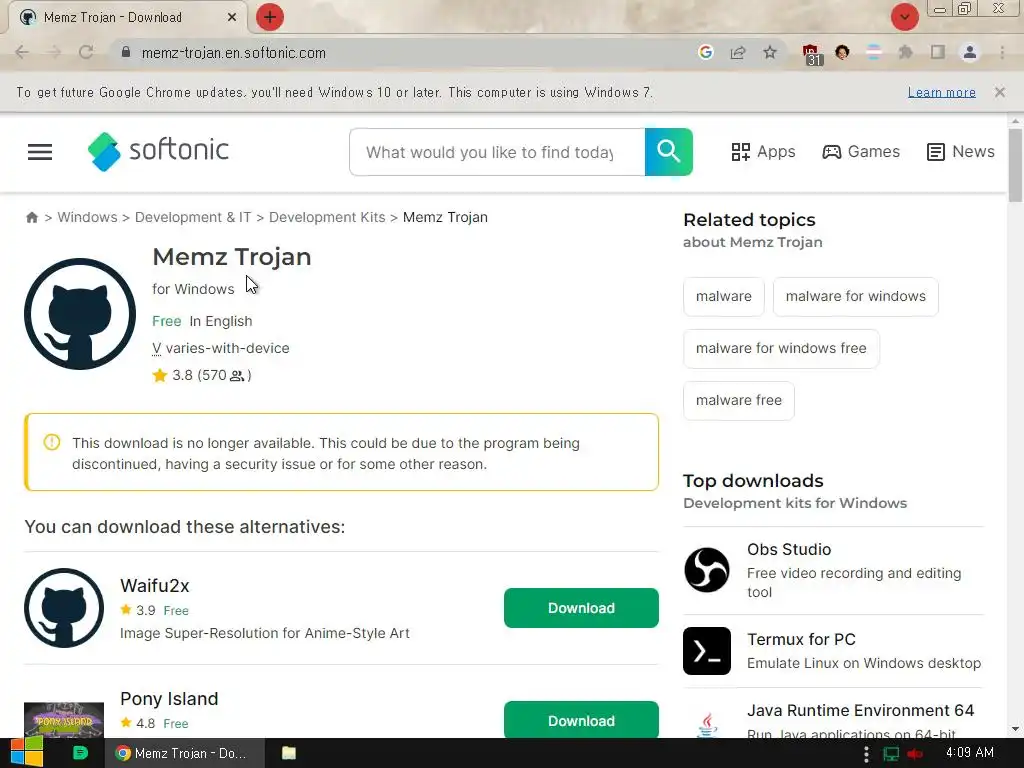Select Chrome Memz Trojan taskbar button
Viewport: 1024px width, 768px height.
tap(184, 753)
